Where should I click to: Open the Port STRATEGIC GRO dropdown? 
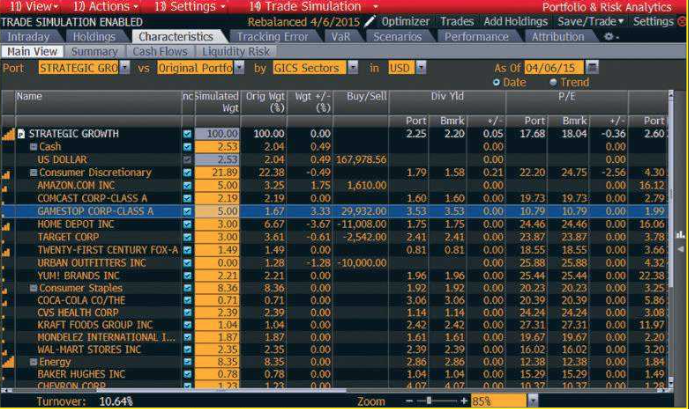(x=125, y=68)
